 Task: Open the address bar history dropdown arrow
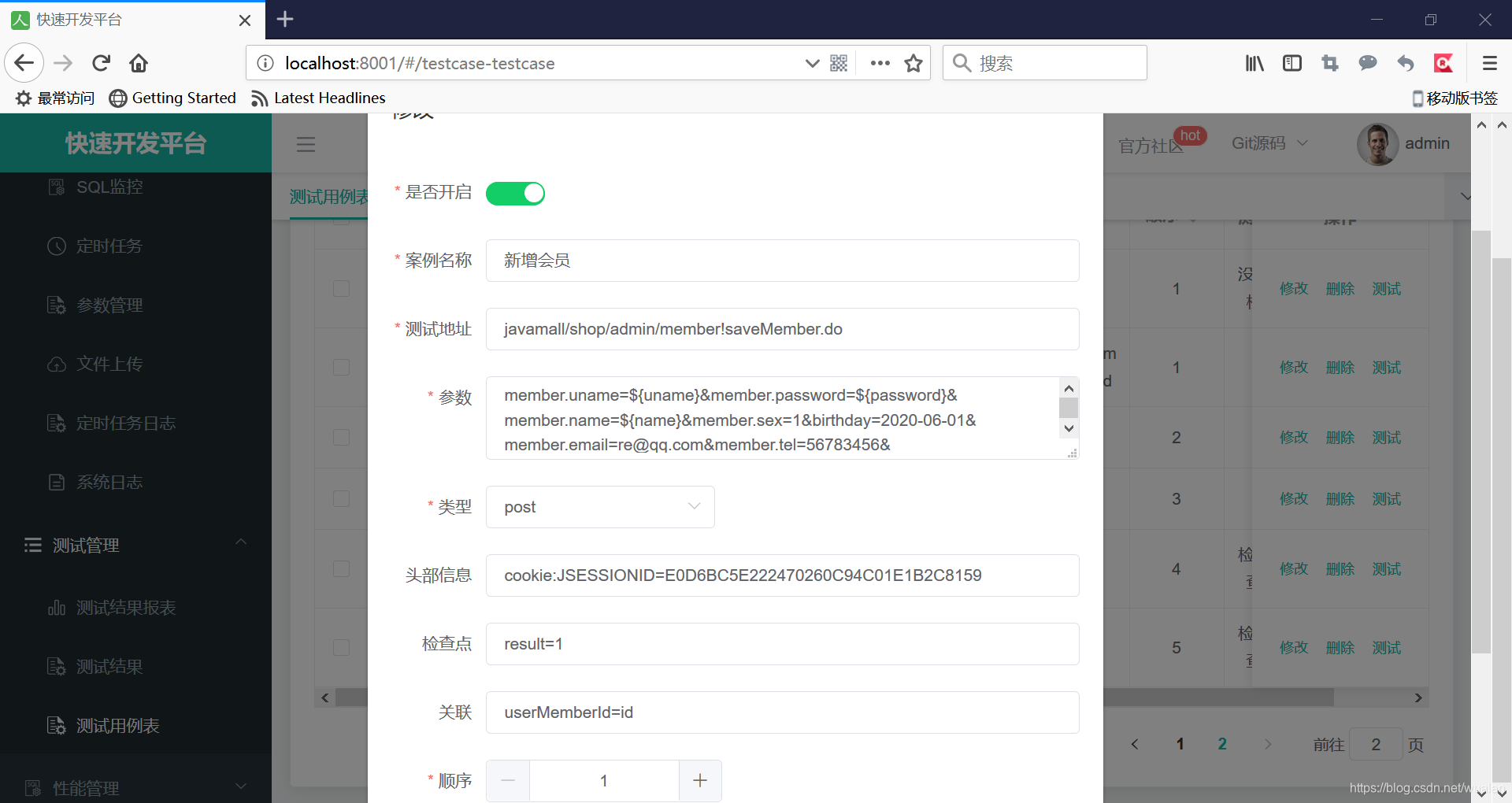coord(812,63)
